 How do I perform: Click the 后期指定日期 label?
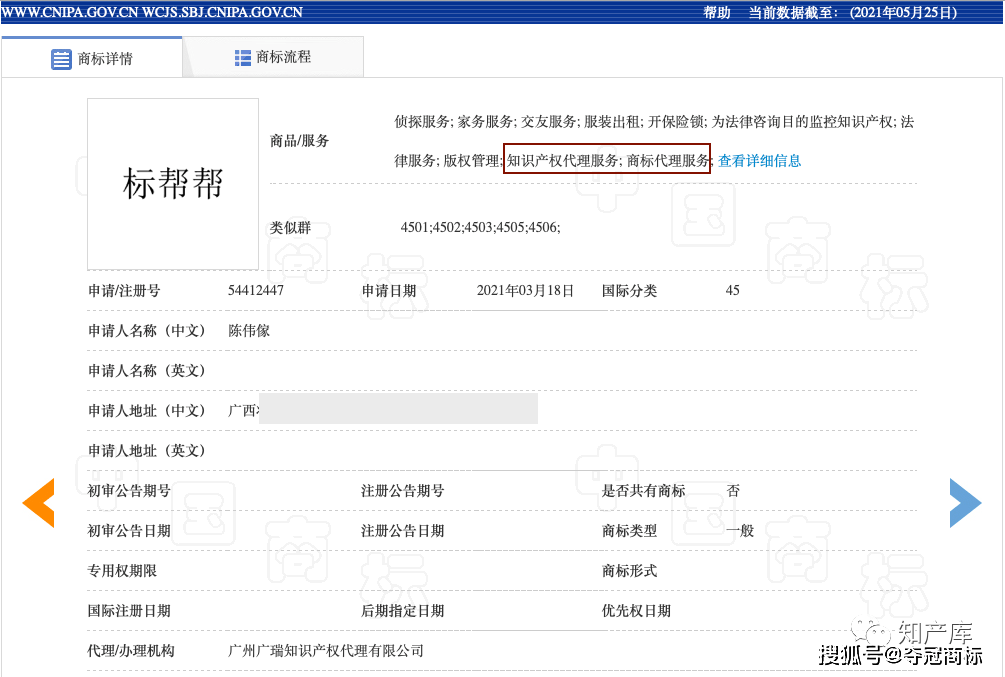point(403,611)
